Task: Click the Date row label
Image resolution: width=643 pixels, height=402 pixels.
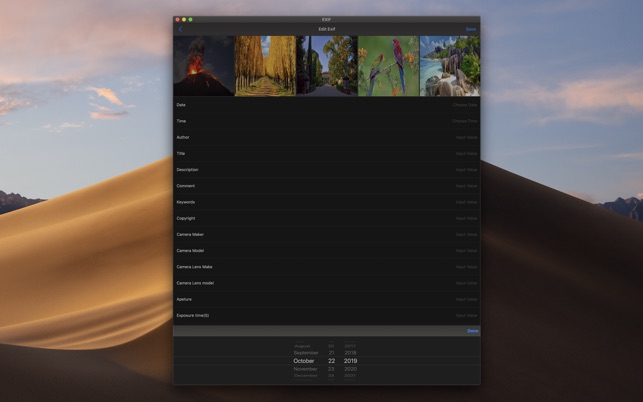Action: (181, 105)
